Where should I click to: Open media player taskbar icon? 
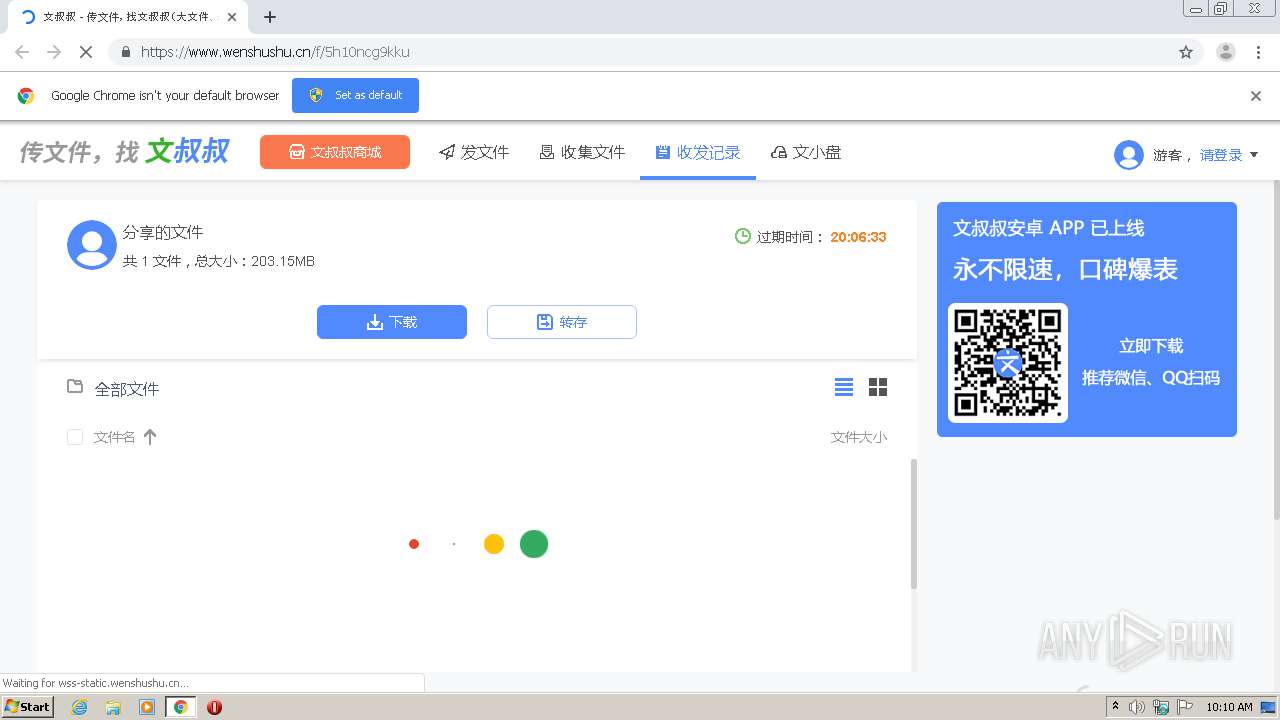pos(147,707)
